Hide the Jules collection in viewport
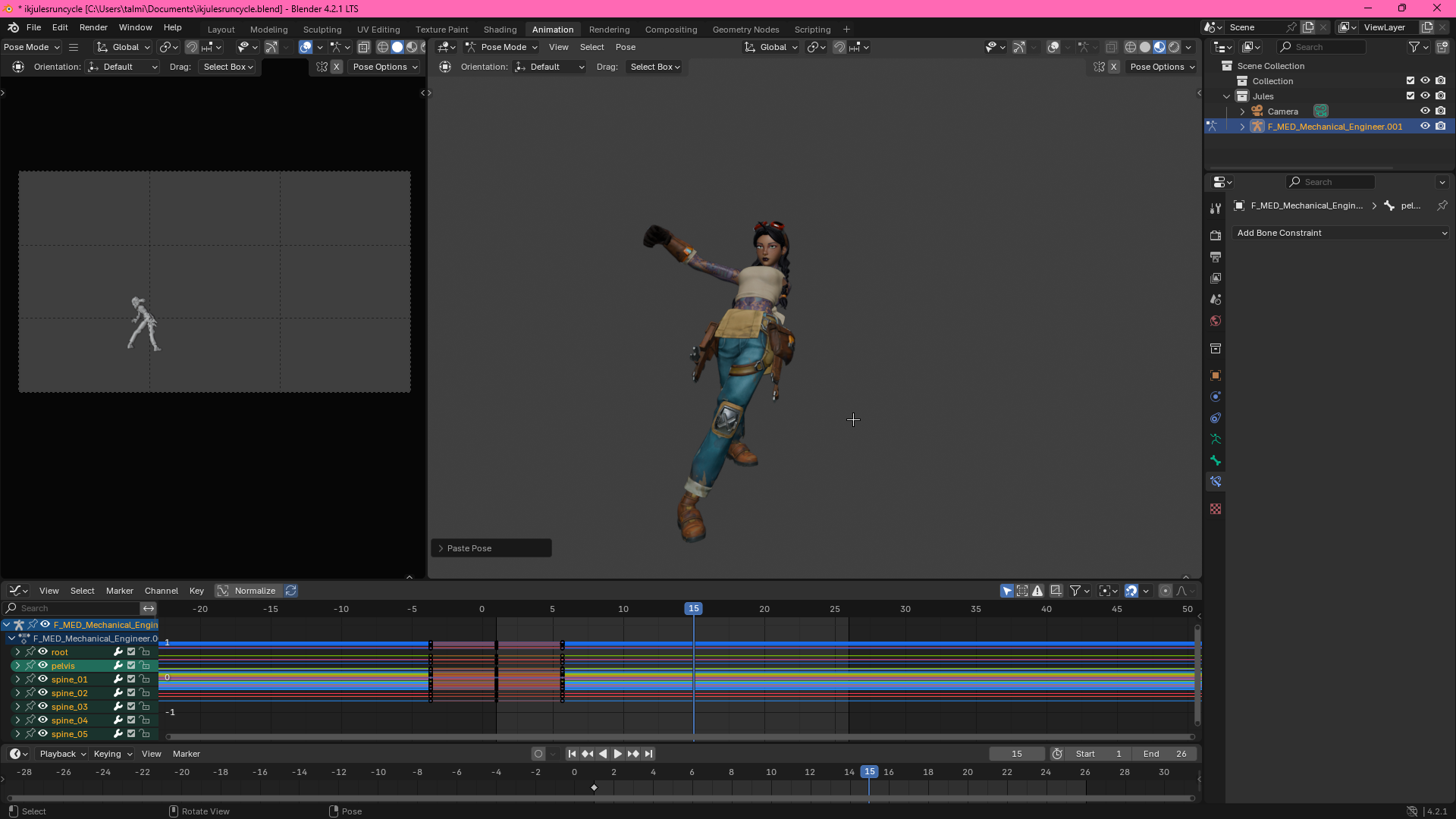1456x819 pixels. click(x=1425, y=96)
